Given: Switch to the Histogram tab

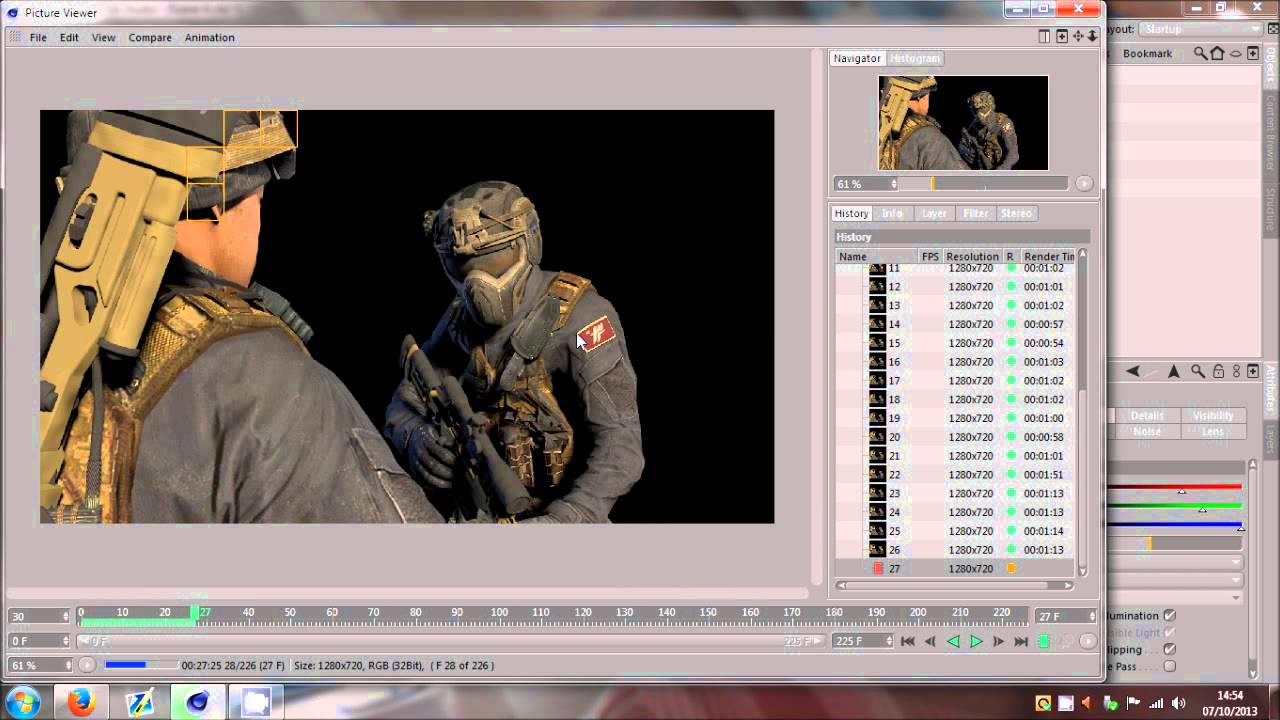Looking at the screenshot, I should pyautogui.click(x=915, y=58).
